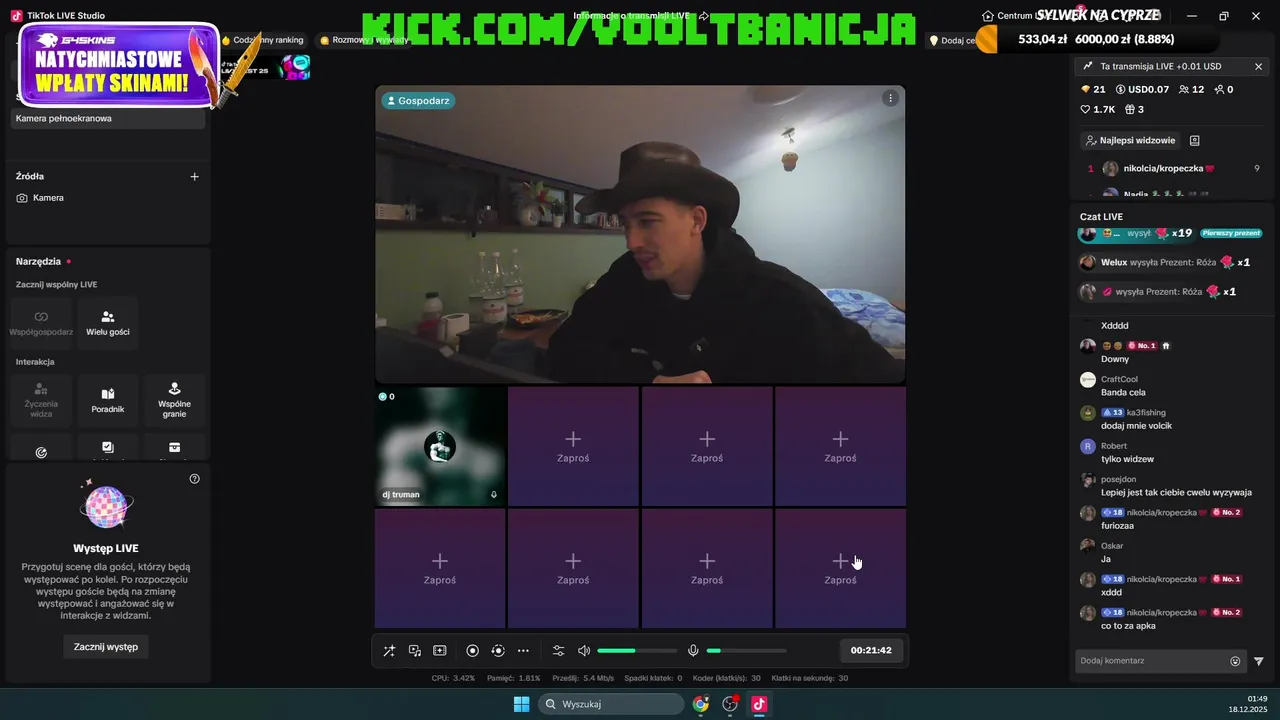Click the Windows Start button
Screen dimensions: 1280x720
coord(521,704)
